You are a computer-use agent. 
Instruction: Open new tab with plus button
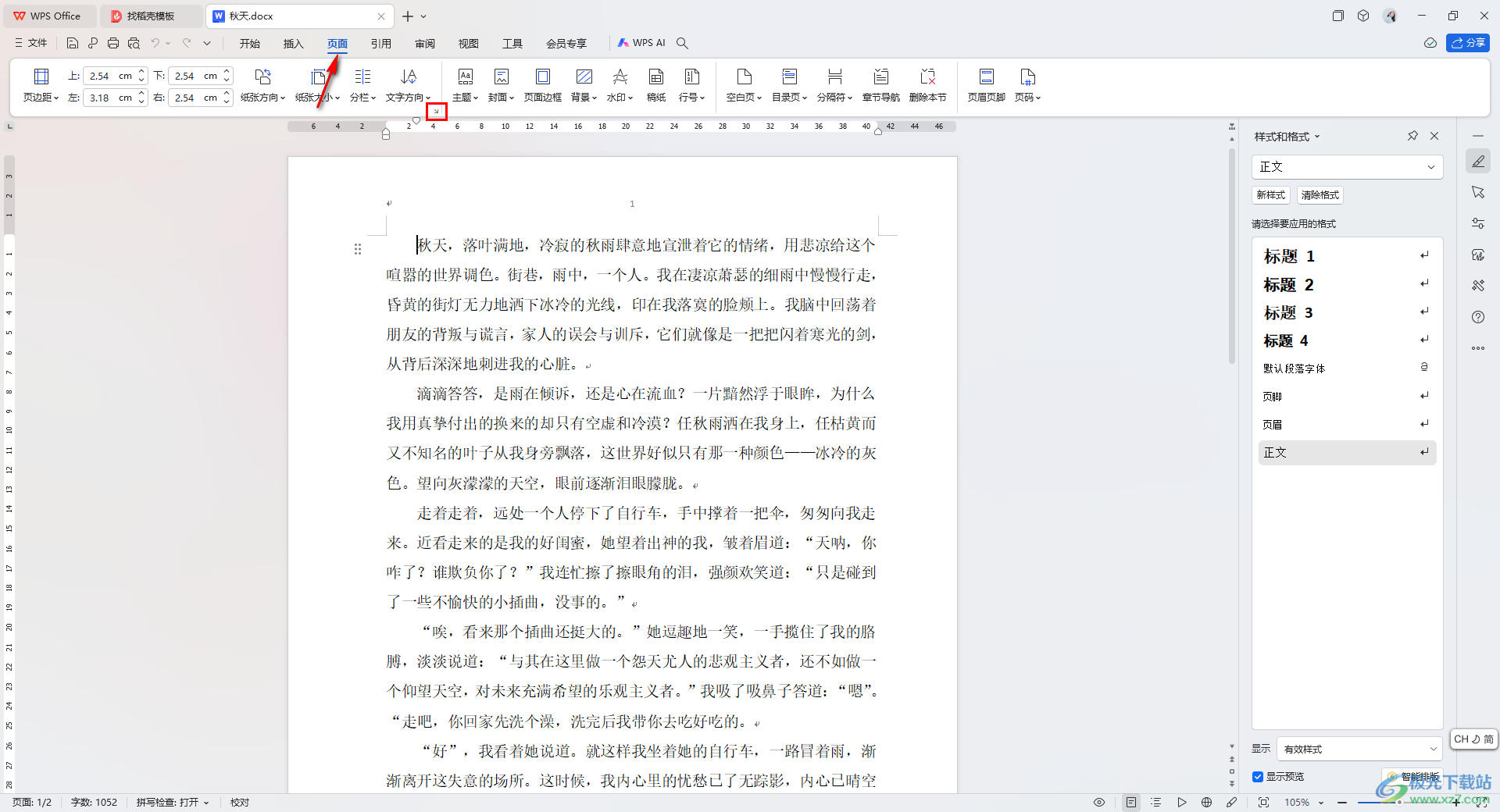[x=407, y=16]
